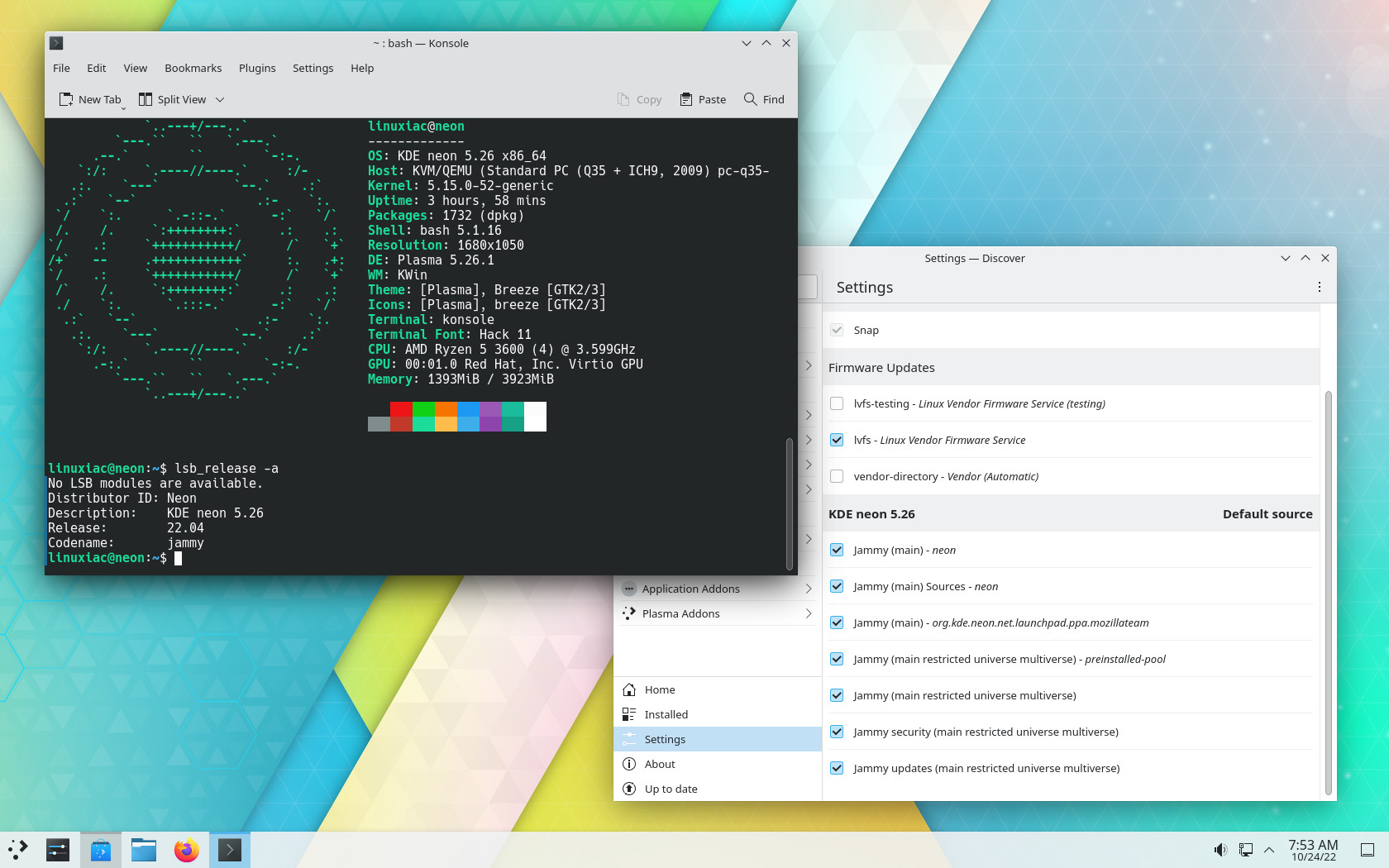Toggle Jammy (main restricted universe multiverse) checkbox
This screenshot has width=1389, height=868.
pos(837,695)
